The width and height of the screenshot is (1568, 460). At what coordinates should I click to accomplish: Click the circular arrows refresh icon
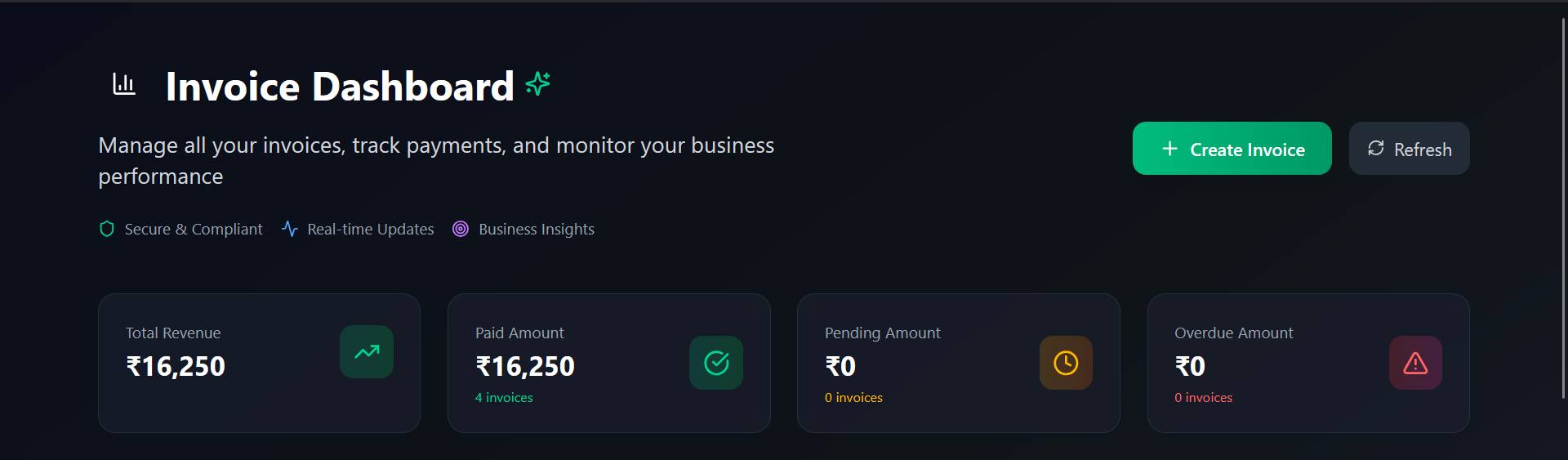(x=1376, y=149)
